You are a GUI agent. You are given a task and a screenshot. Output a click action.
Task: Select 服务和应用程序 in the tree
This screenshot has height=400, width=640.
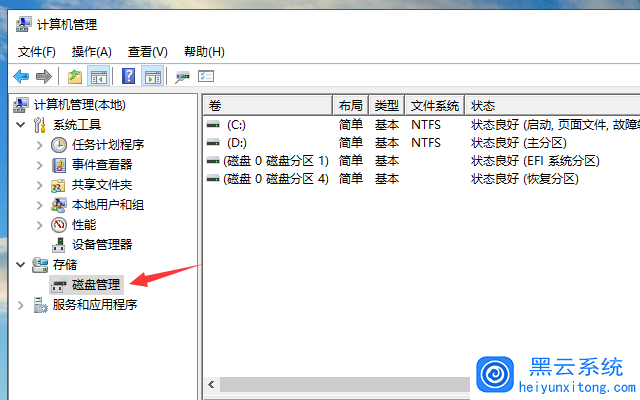tap(95, 304)
